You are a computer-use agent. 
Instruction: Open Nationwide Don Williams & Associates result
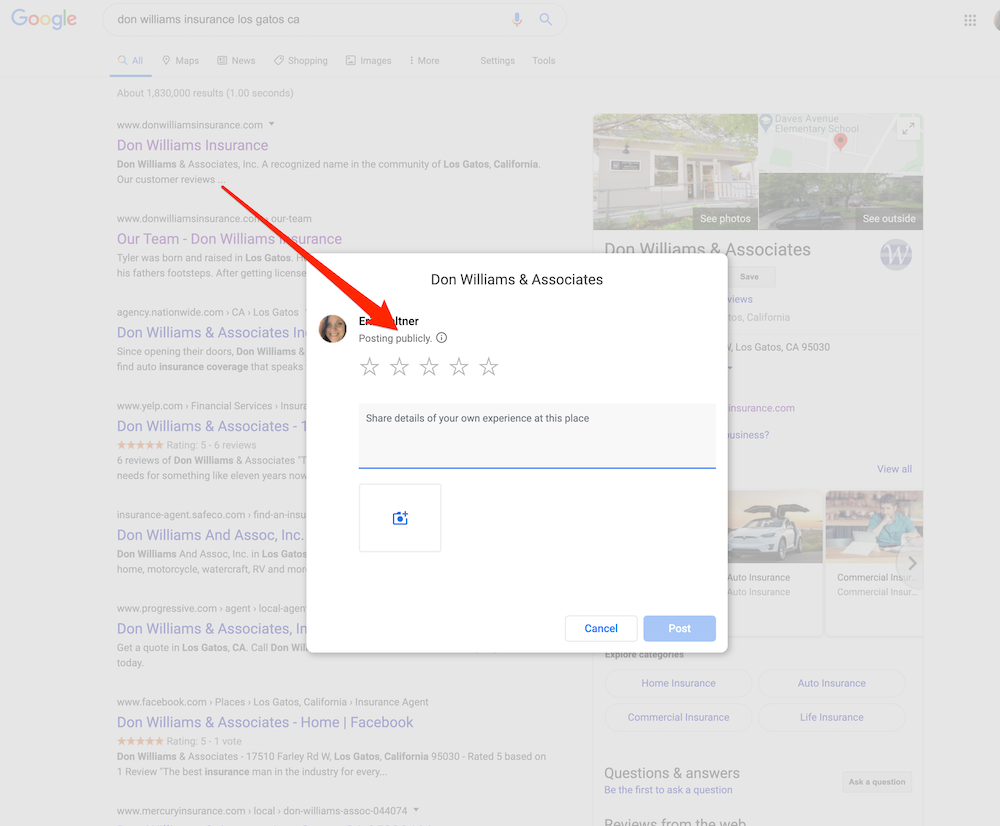[211, 333]
